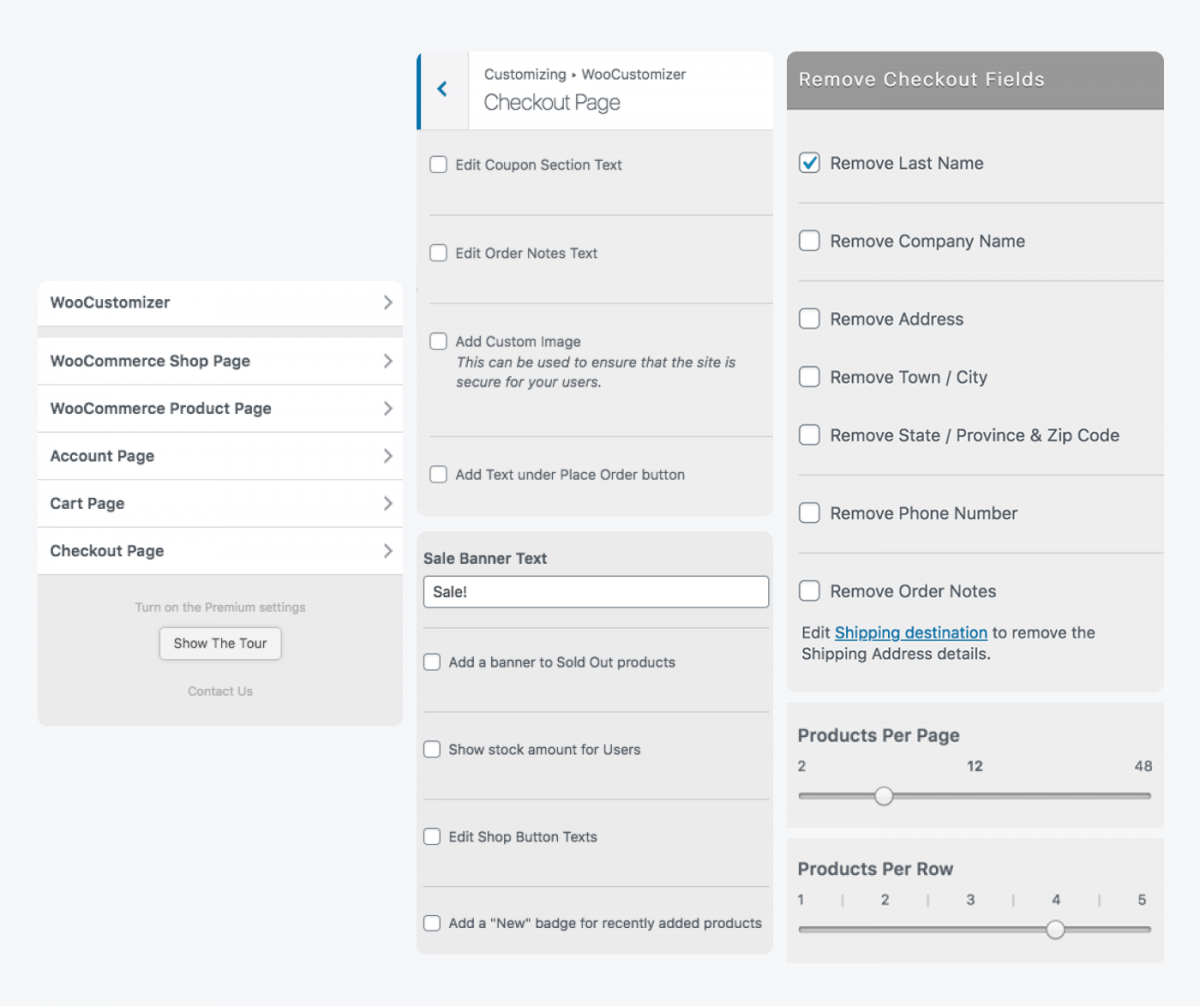Expand the WooCustomizer section chevron
Viewport: 1200px width, 1006px height.
388,302
